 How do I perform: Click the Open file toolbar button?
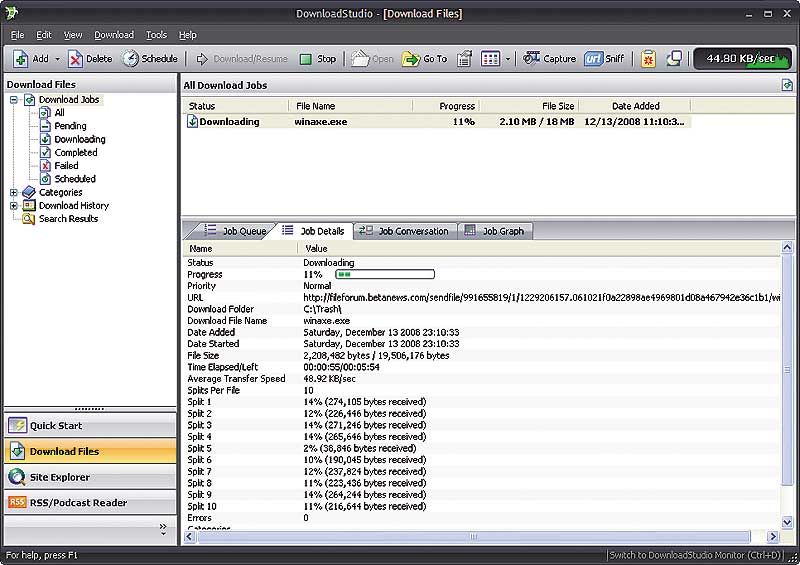(x=372, y=59)
